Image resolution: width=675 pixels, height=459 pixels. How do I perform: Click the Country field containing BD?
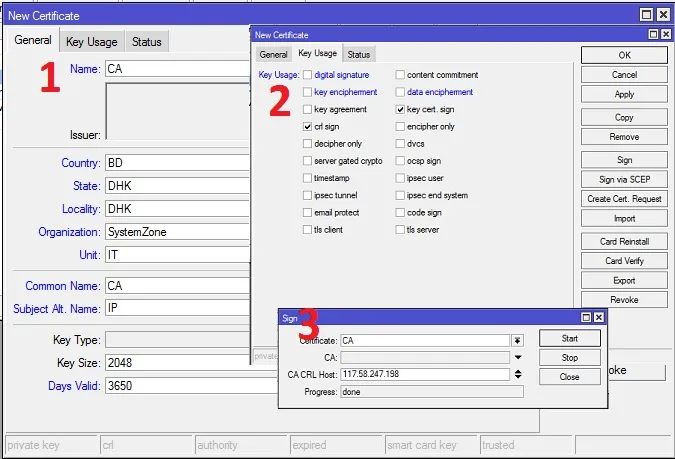pyautogui.click(x=177, y=163)
